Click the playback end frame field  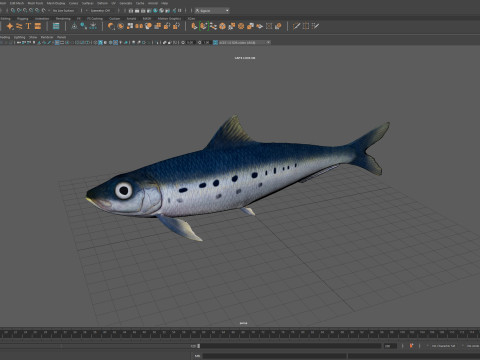tap(390, 346)
